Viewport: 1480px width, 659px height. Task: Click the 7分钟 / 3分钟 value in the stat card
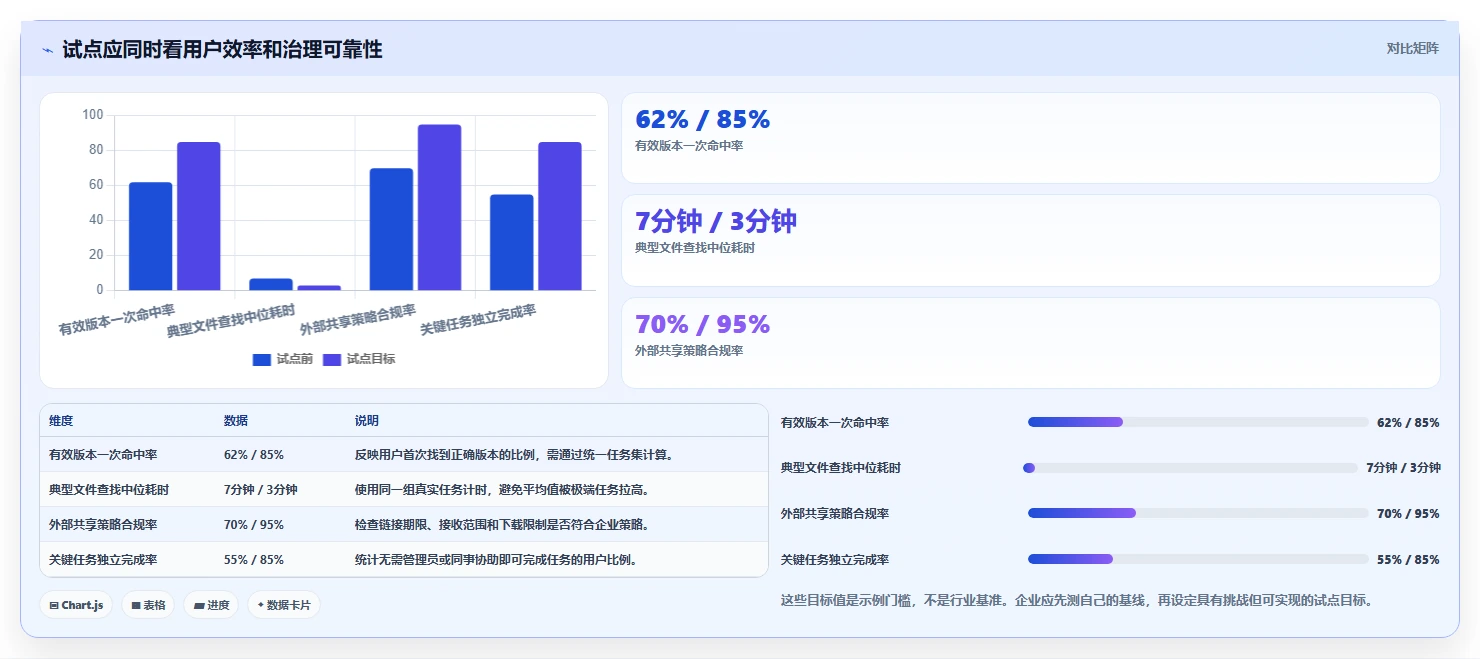click(x=716, y=221)
